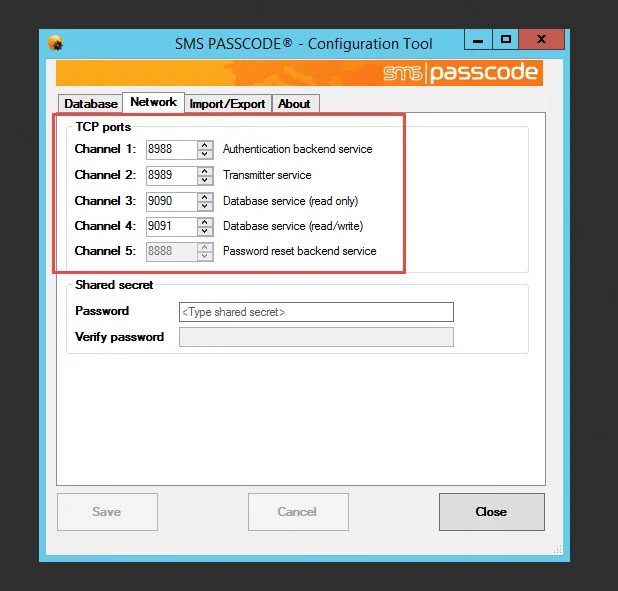618x591 pixels.
Task: Click 'Database service (read/write)' label
Action: click(293, 226)
